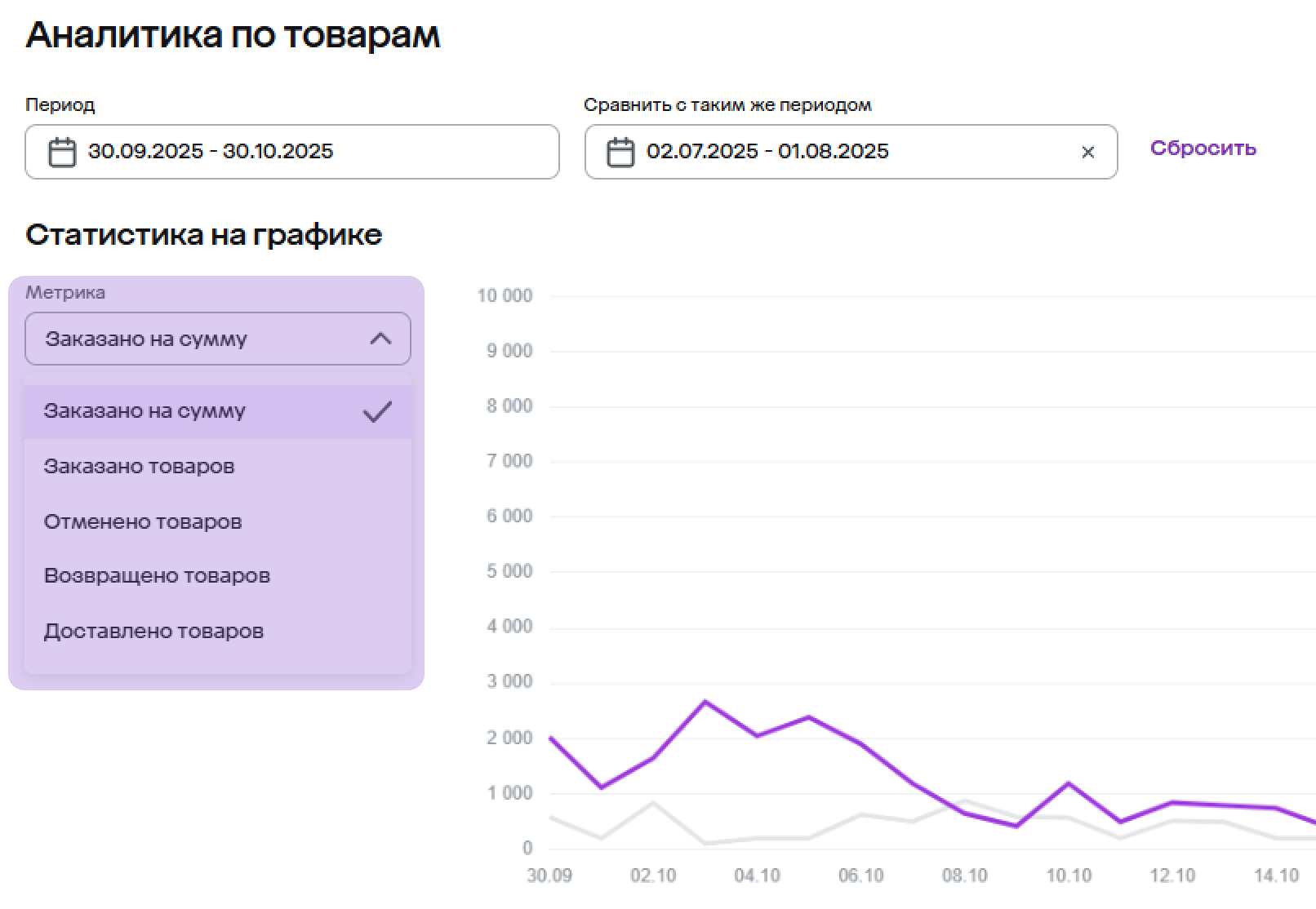This screenshot has width=1316, height=909.
Task: Switch the metric to 'Доставлено товаров'
Action: tap(153, 632)
